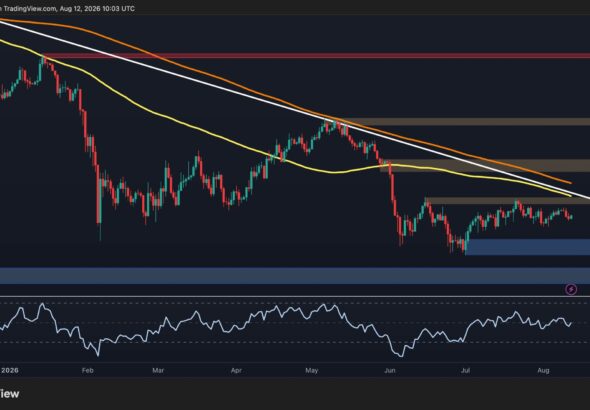Click the TradingView.com timestamp text
The height and width of the screenshot is (410, 590).
click(x=68, y=8)
